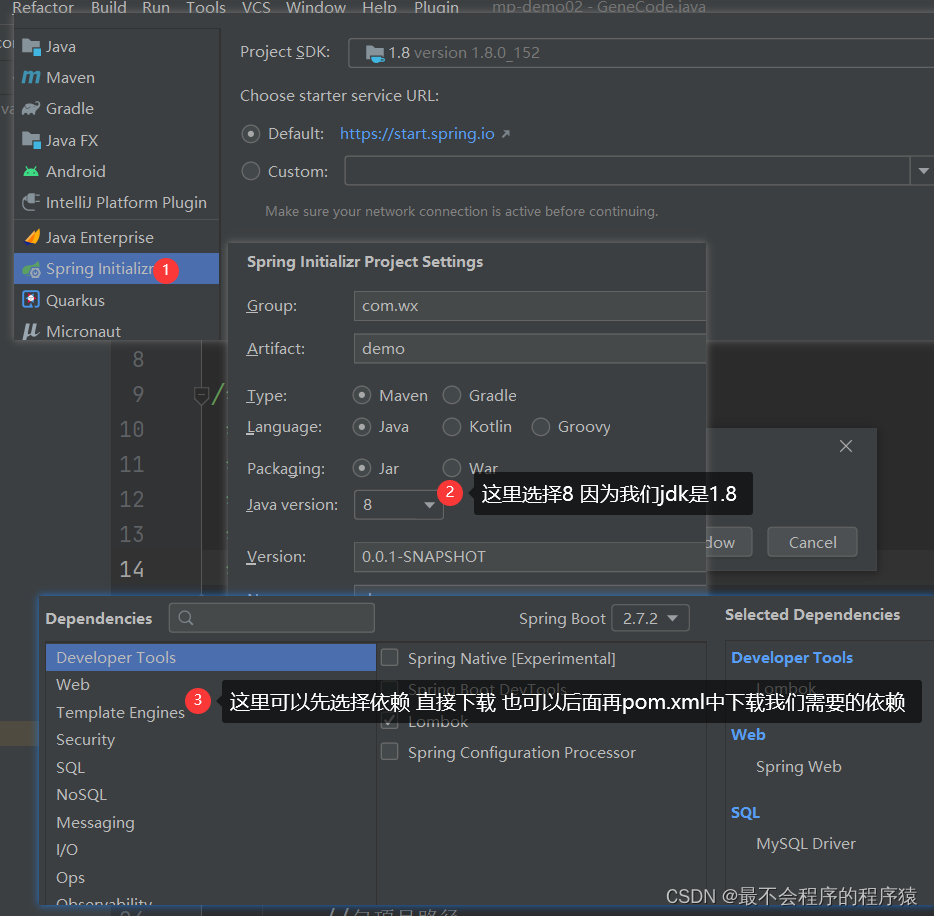The width and height of the screenshot is (934, 916).
Task: Click into the Group field
Action: click(530, 306)
